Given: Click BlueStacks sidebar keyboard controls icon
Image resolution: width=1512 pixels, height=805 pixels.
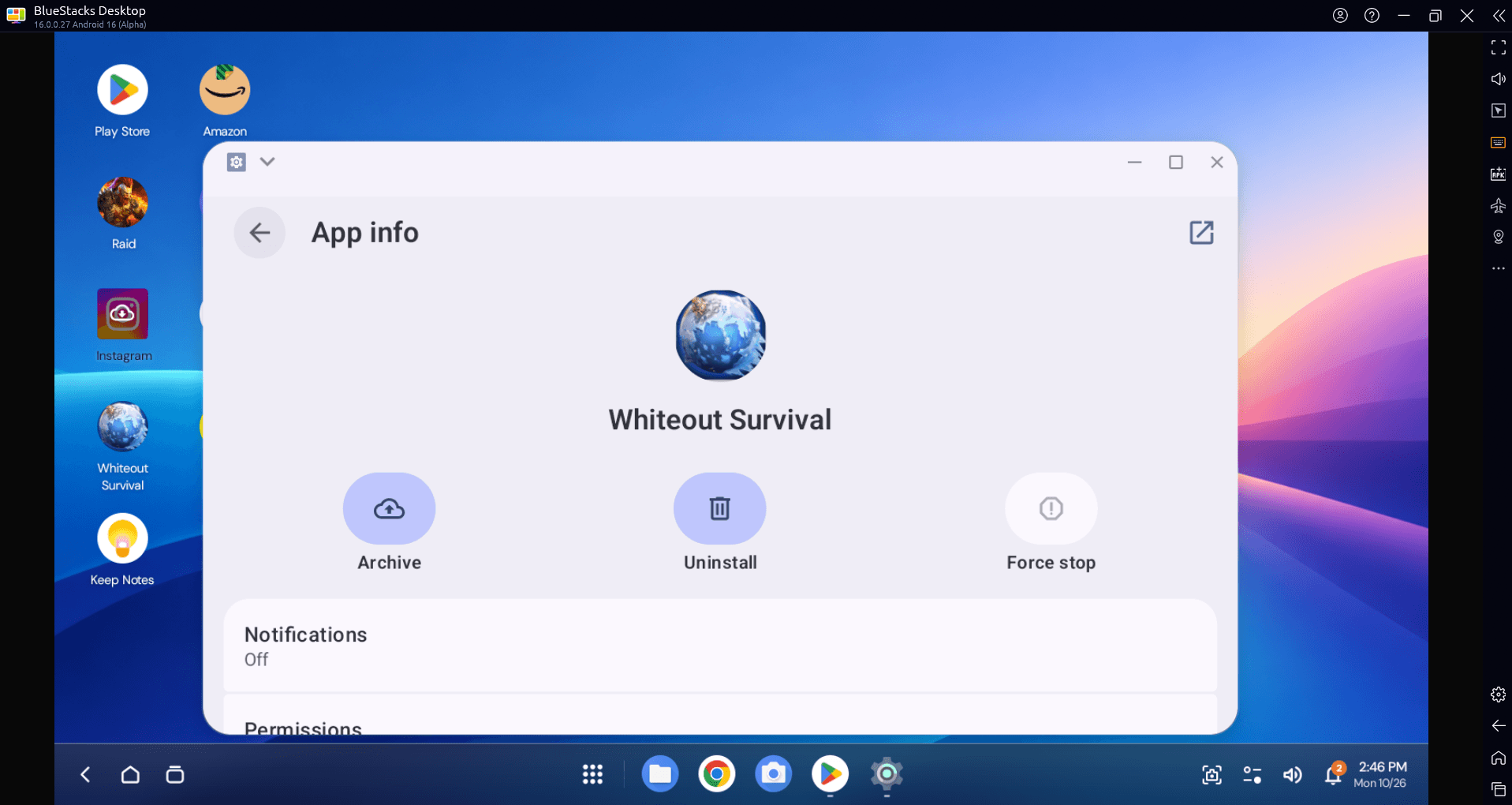Looking at the screenshot, I should point(1499,142).
